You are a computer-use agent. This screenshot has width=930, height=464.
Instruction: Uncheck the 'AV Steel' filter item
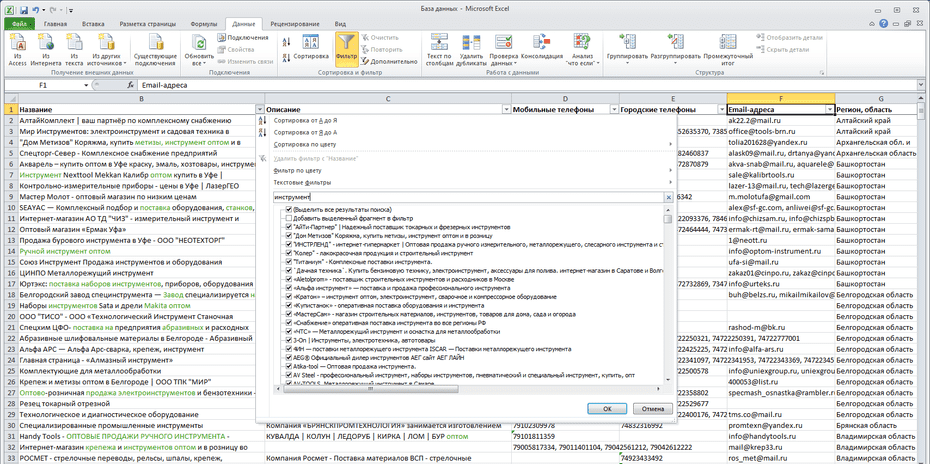click(x=289, y=374)
